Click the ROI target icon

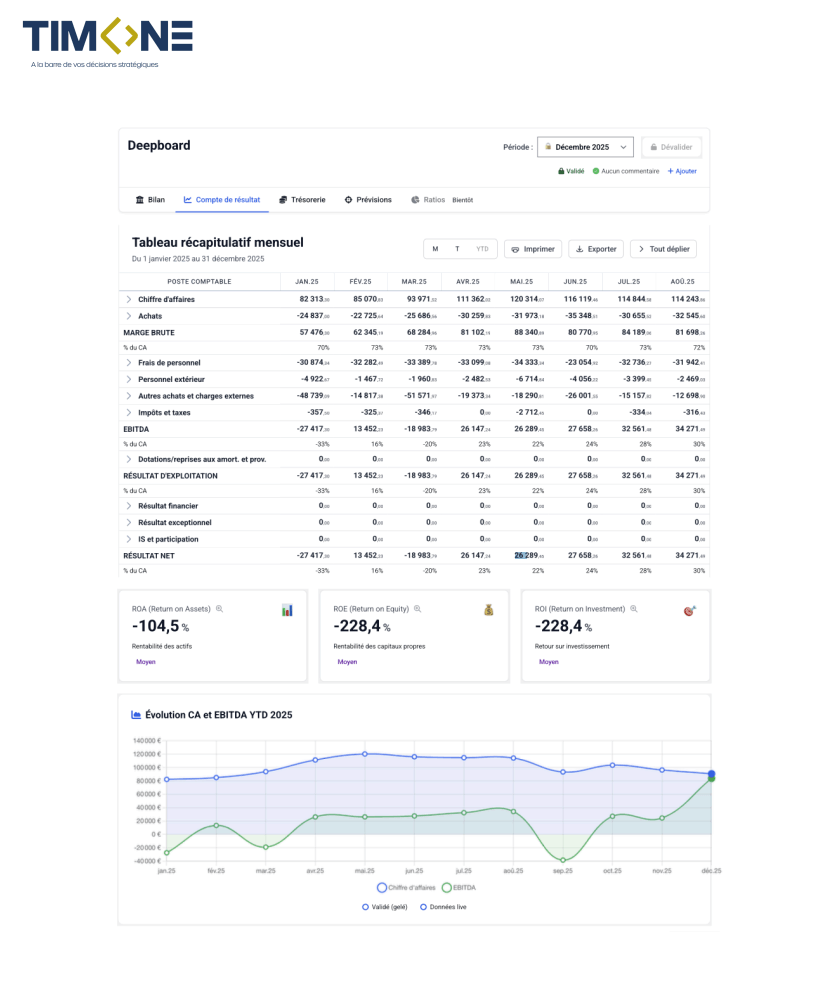tap(690, 610)
